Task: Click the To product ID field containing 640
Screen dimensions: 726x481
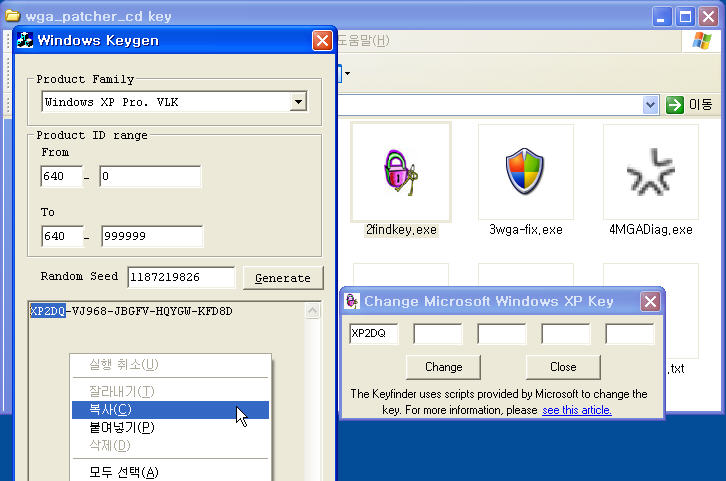Action: [x=63, y=236]
